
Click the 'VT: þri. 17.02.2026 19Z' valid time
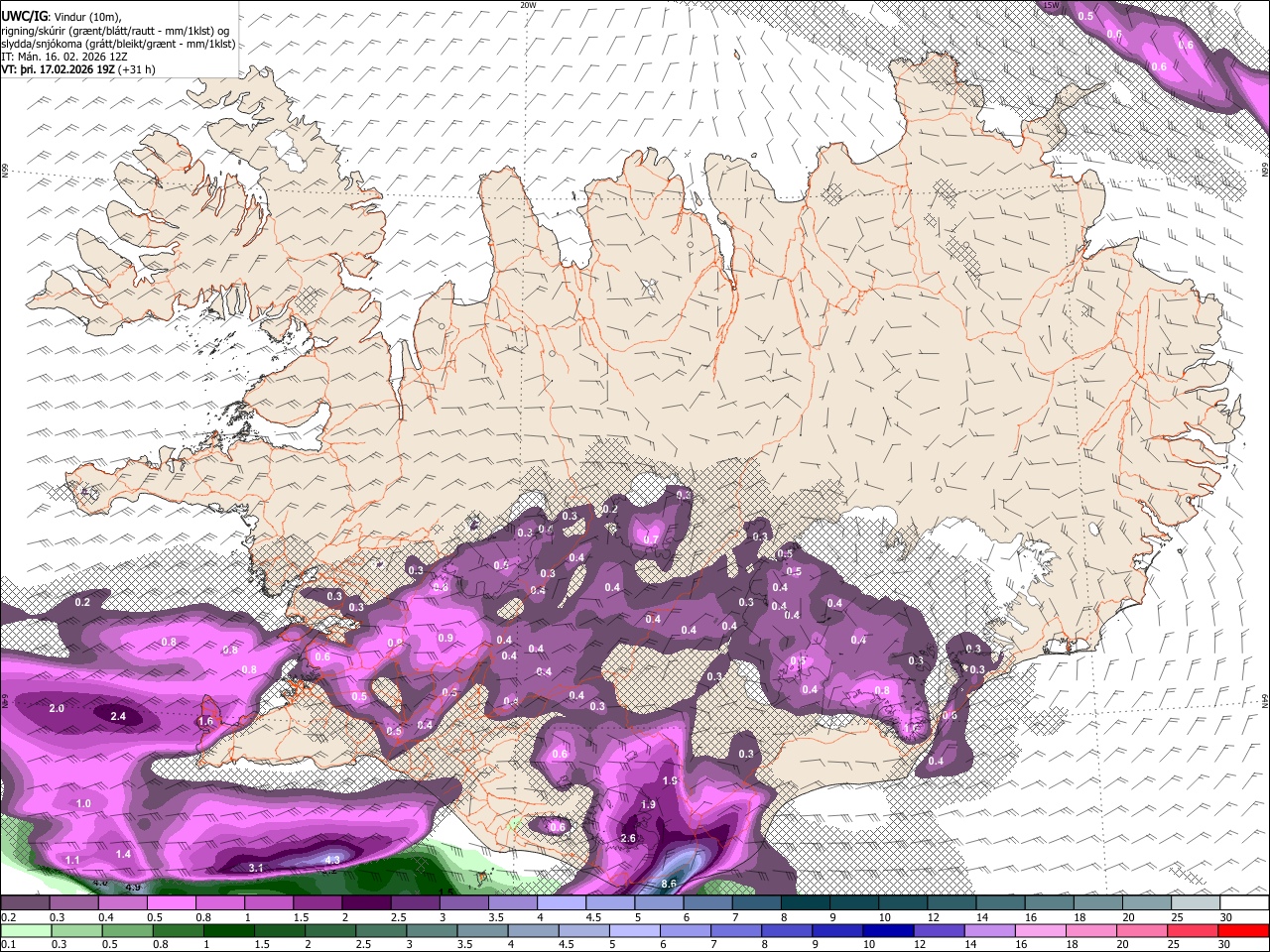coord(58,69)
